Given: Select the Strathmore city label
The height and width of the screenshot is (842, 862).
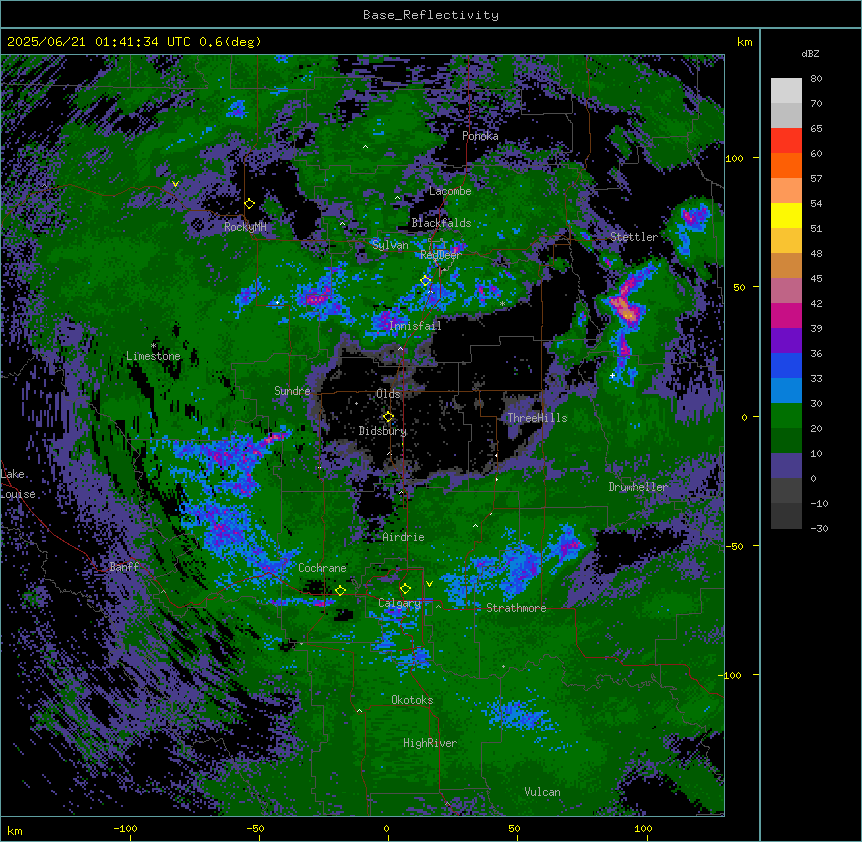Looking at the screenshot, I should (516, 608).
